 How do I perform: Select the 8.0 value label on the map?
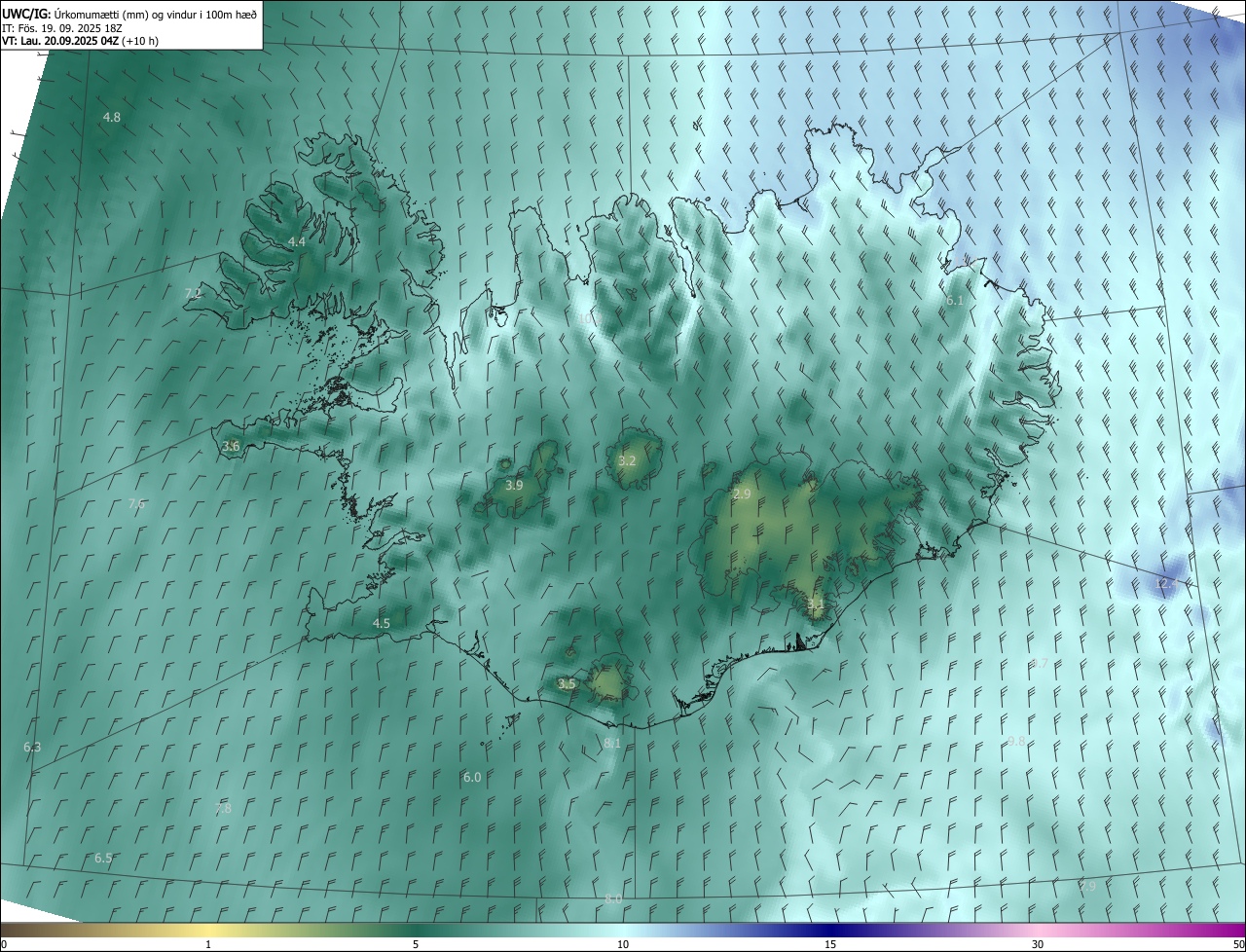[x=613, y=898]
